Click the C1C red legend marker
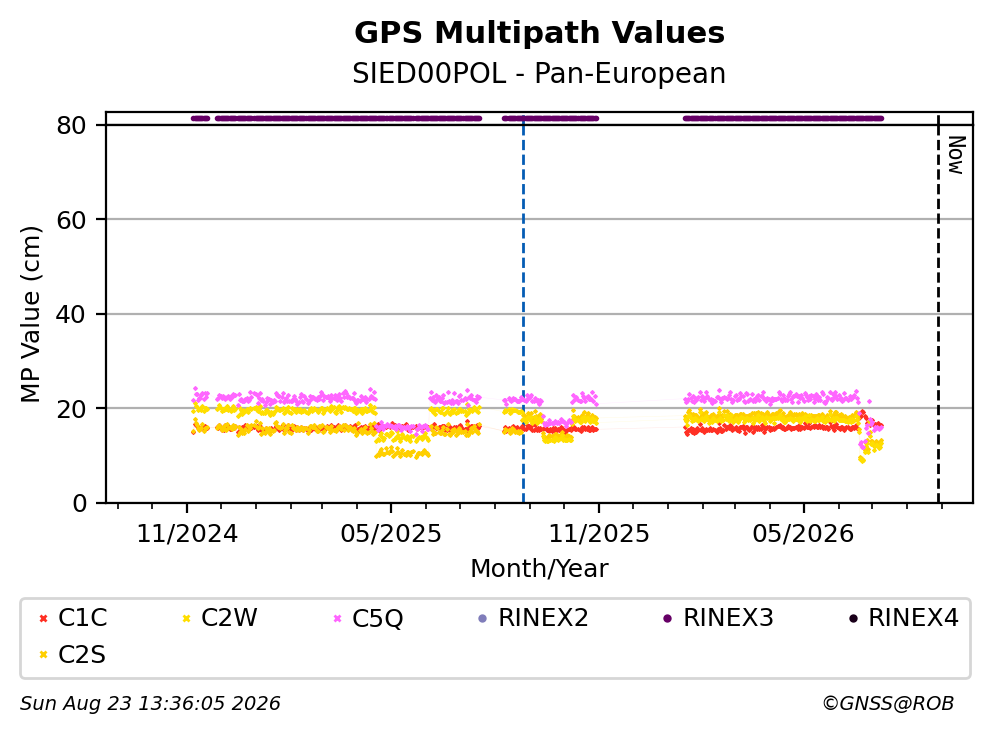Viewport: 993px width, 734px height. (x=43, y=618)
